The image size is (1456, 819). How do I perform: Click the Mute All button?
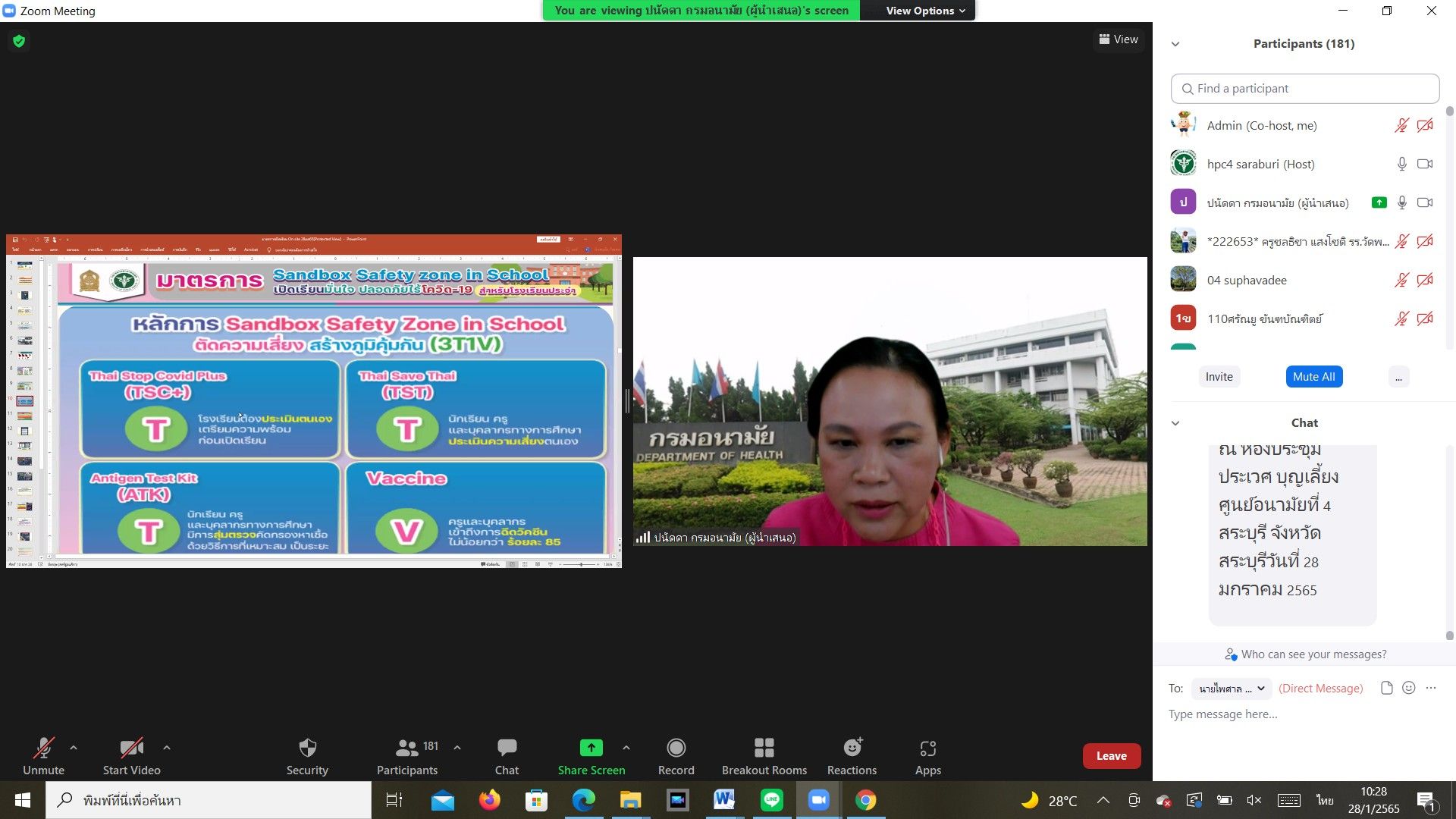point(1313,377)
